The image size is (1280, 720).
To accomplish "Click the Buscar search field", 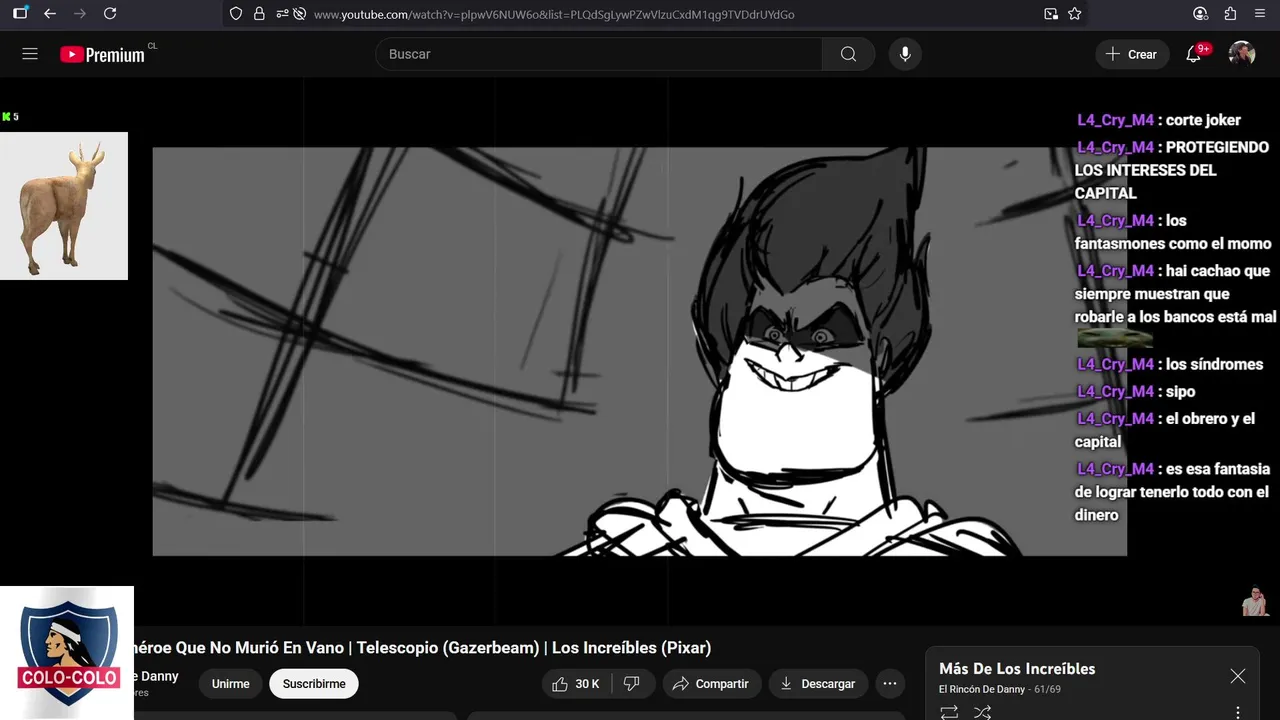I will [x=599, y=54].
